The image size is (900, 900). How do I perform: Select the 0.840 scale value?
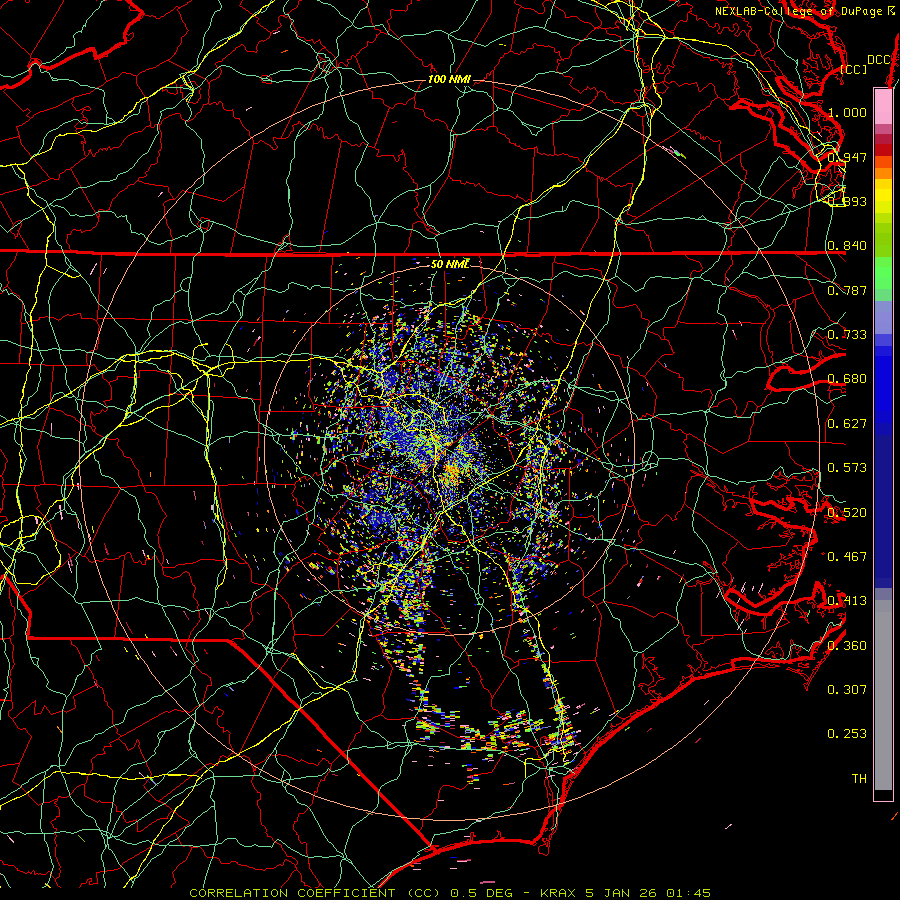coord(847,246)
